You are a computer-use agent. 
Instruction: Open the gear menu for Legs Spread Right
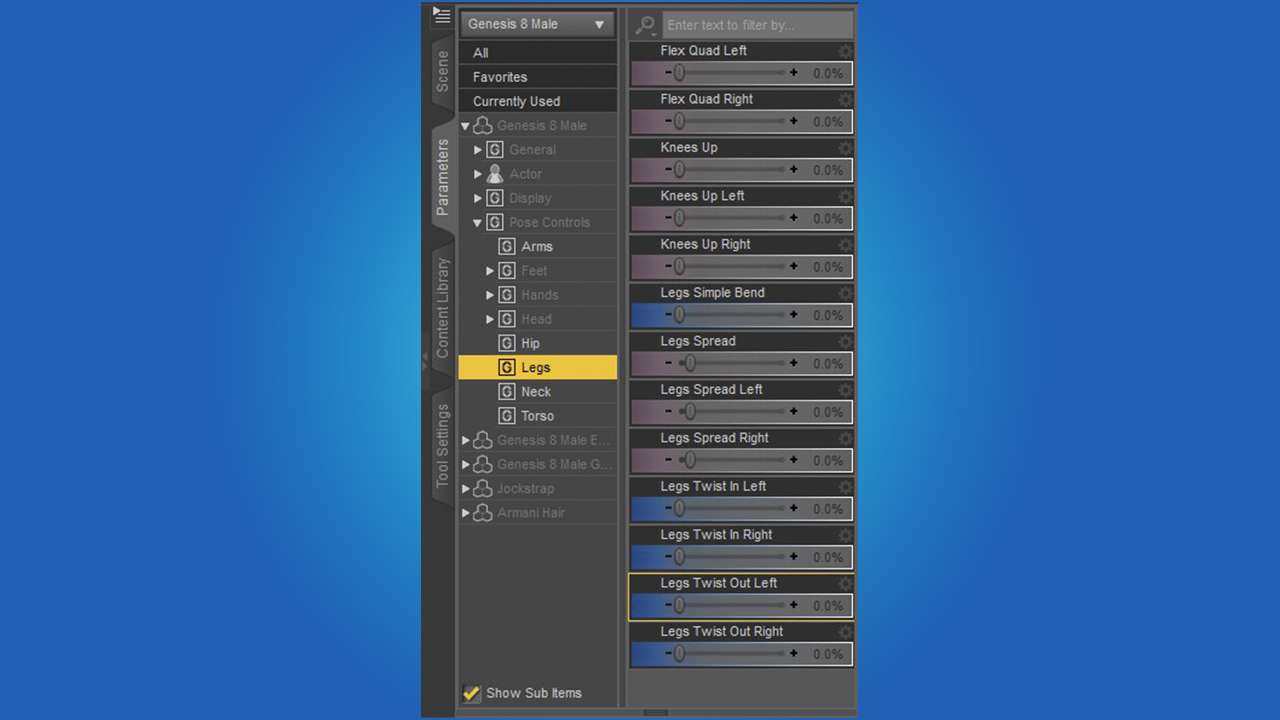coord(846,438)
